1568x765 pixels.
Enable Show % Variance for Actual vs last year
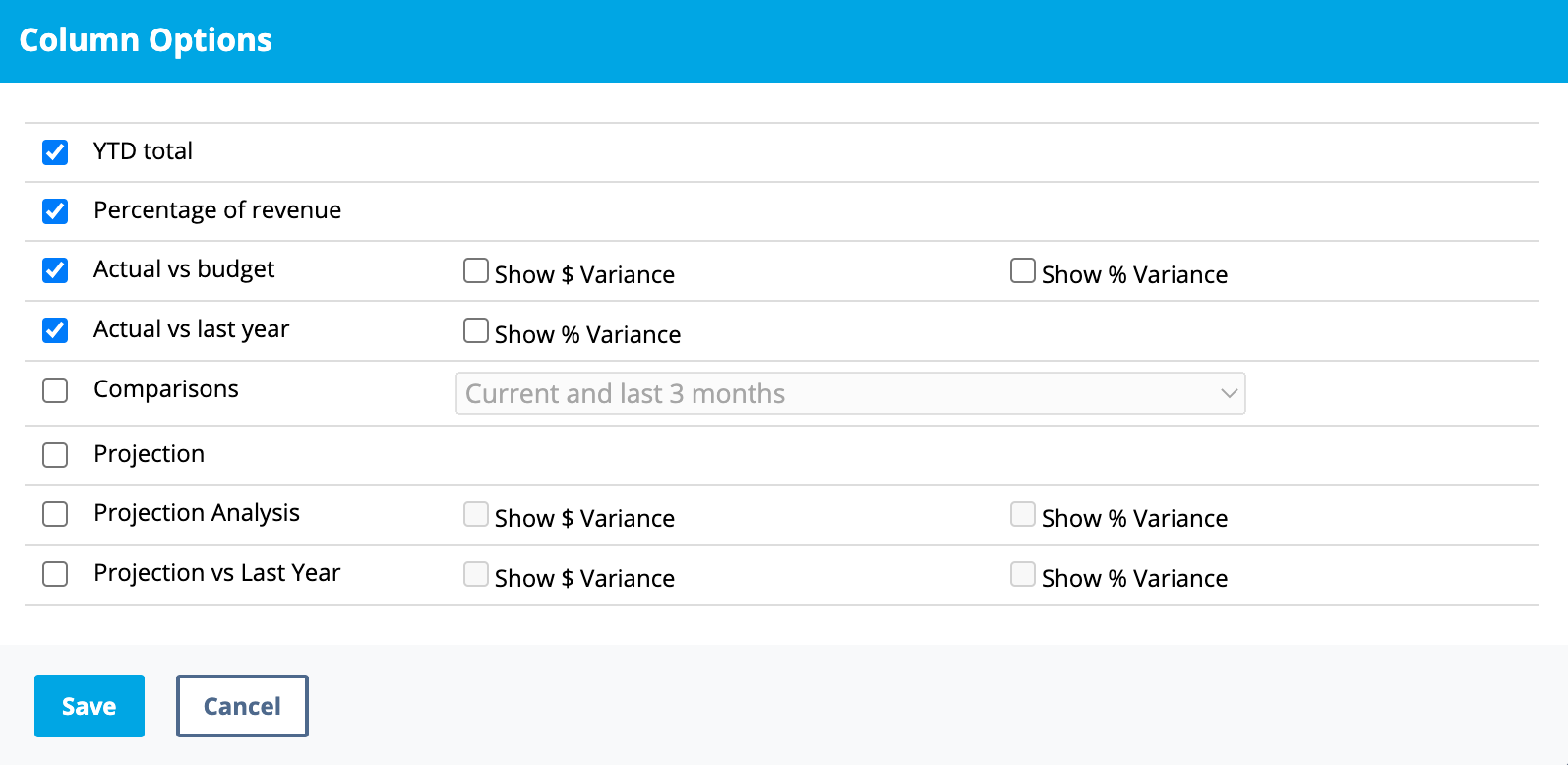[476, 330]
